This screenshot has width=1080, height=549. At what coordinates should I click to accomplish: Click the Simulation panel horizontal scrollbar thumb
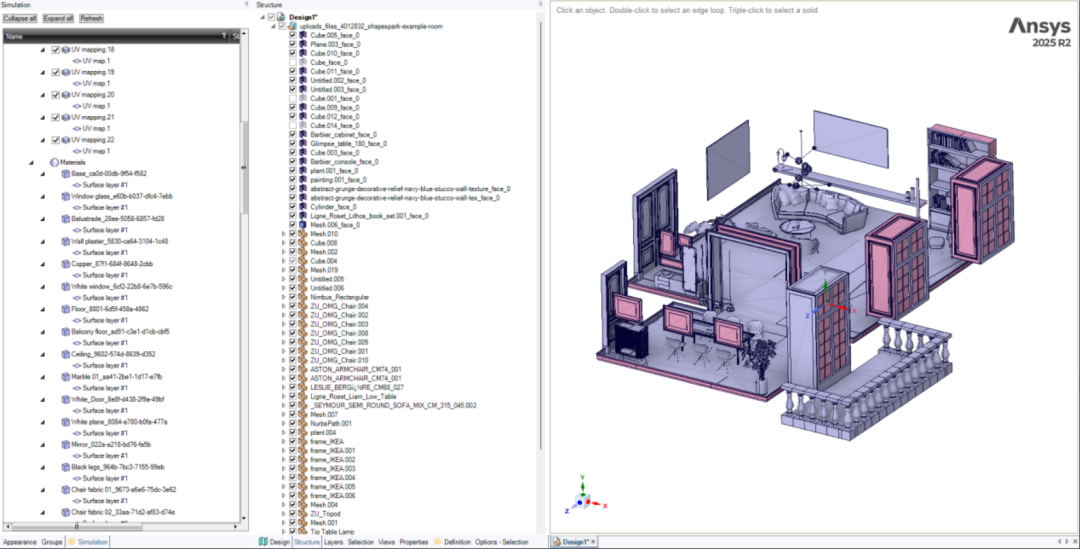(x=76, y=527)
